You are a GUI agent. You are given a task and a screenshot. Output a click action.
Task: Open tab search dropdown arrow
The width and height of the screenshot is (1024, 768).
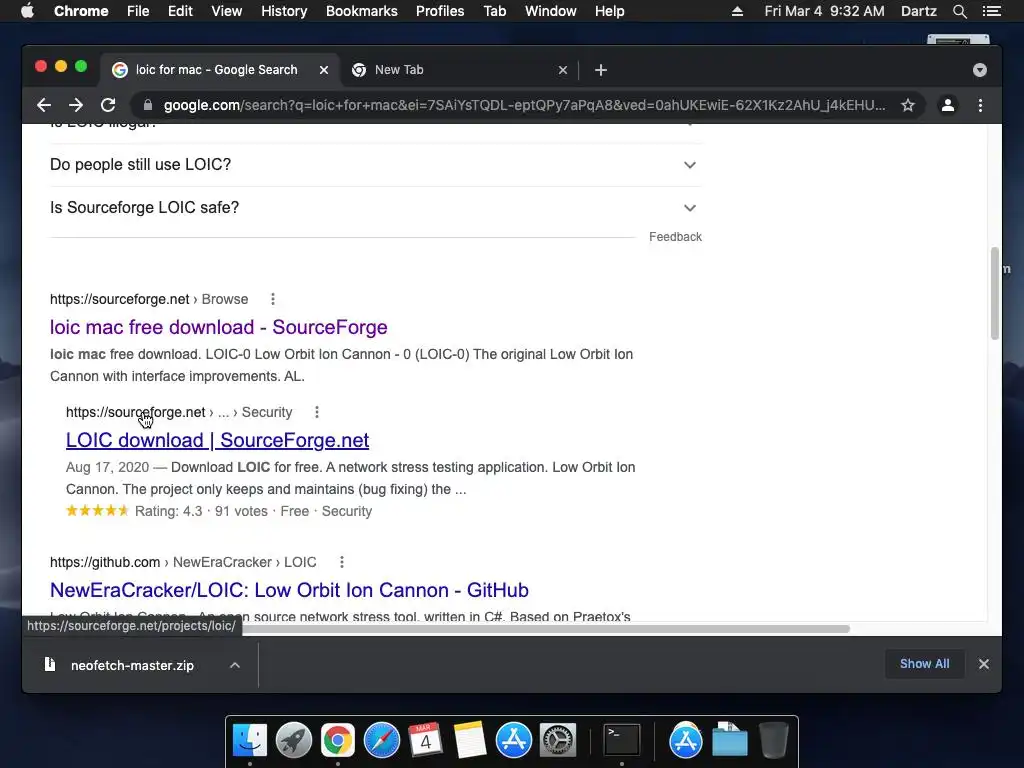click(x=980, y=70)
